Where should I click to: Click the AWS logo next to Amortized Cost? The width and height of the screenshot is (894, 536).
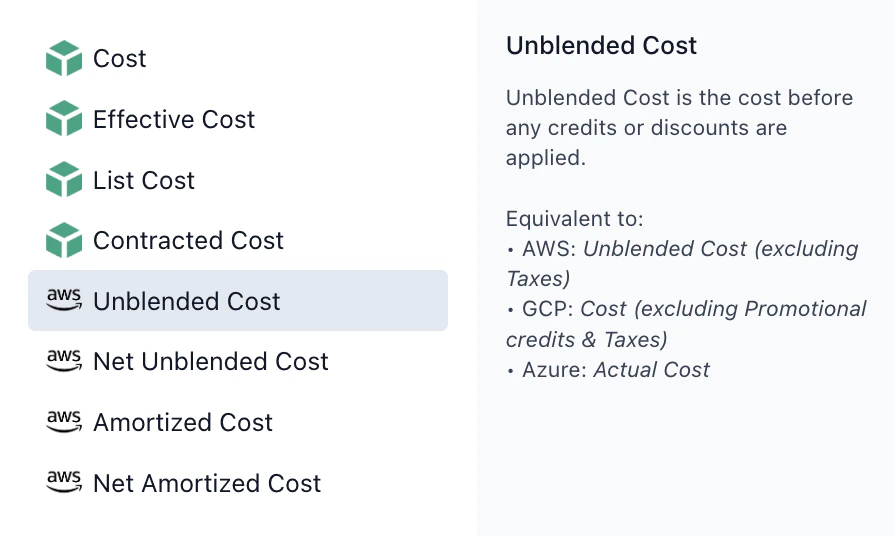(64, 422)
